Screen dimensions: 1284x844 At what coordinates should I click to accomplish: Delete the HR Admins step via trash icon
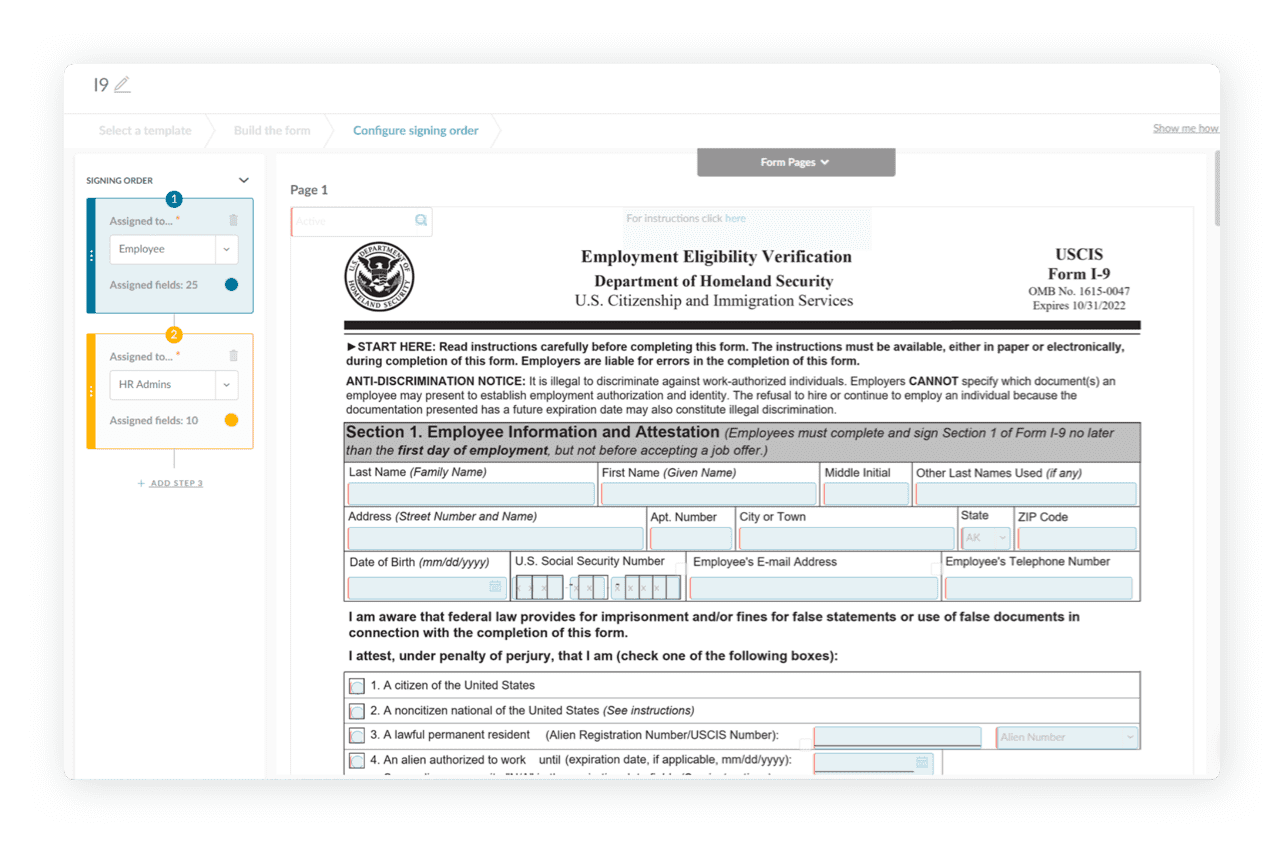(x=233, y=356)
